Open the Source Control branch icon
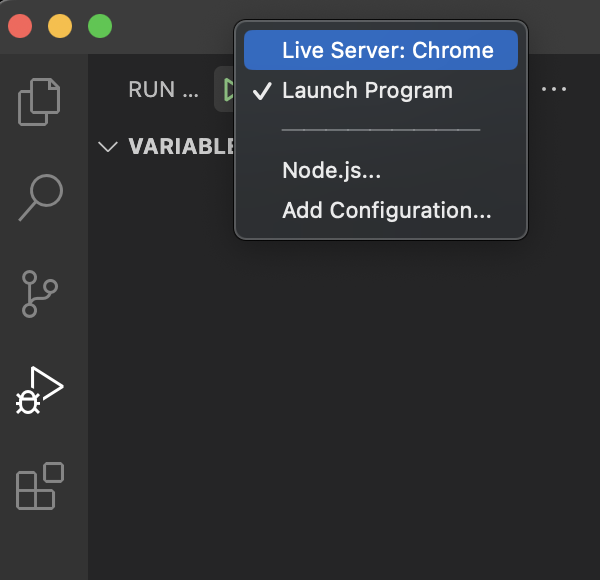Viewport: 600px width, 580px height. click(39, 294)
